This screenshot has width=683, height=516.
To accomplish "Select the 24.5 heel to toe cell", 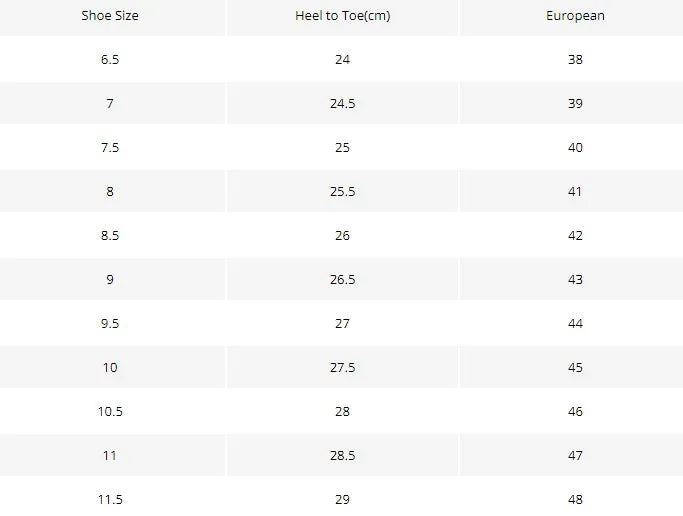I will click(342, 103).
